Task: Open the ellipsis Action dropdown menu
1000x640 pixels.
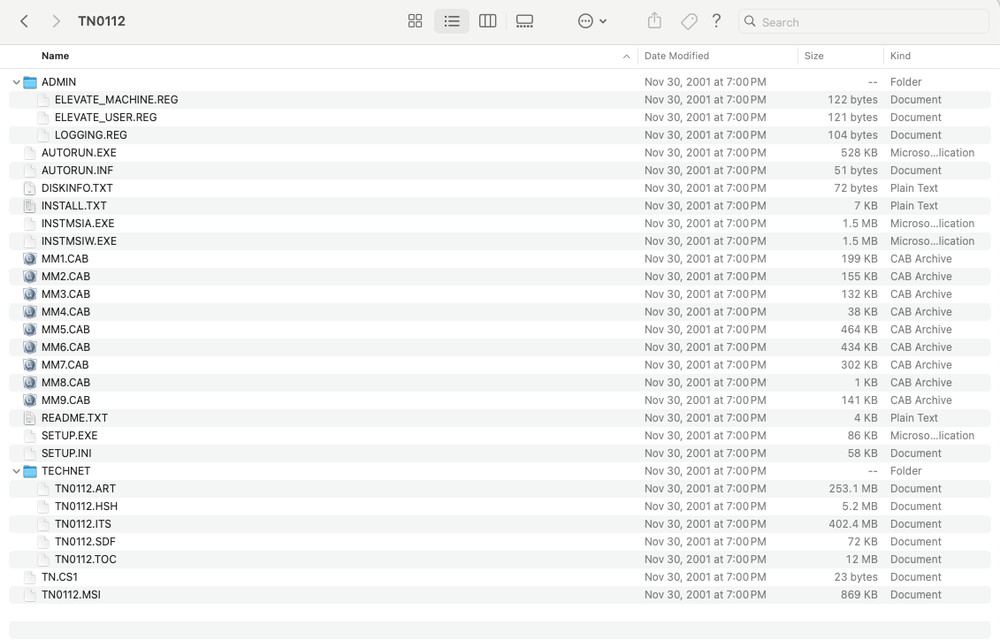Action: coord(592,21)
